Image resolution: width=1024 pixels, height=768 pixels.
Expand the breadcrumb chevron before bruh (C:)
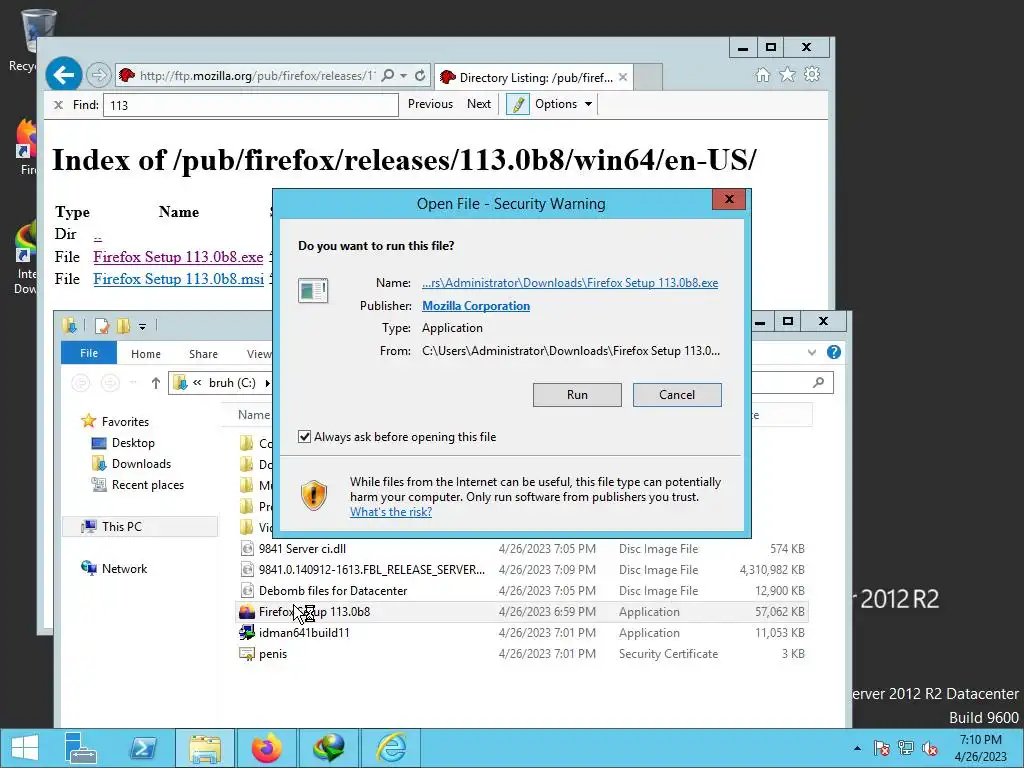[x=197, y=383]
